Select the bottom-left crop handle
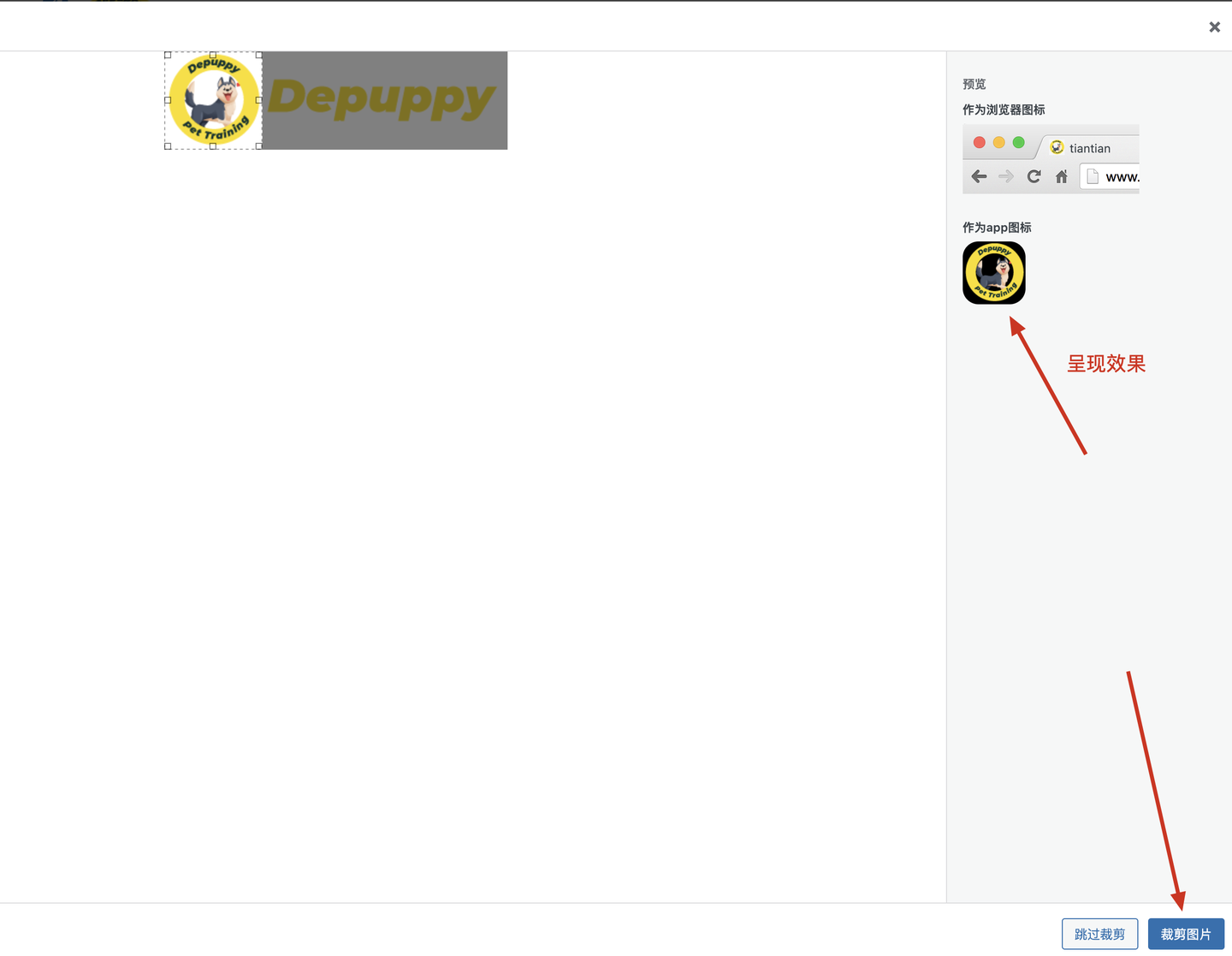This screenshot has height=956, width=1232. tap(168, 146)
